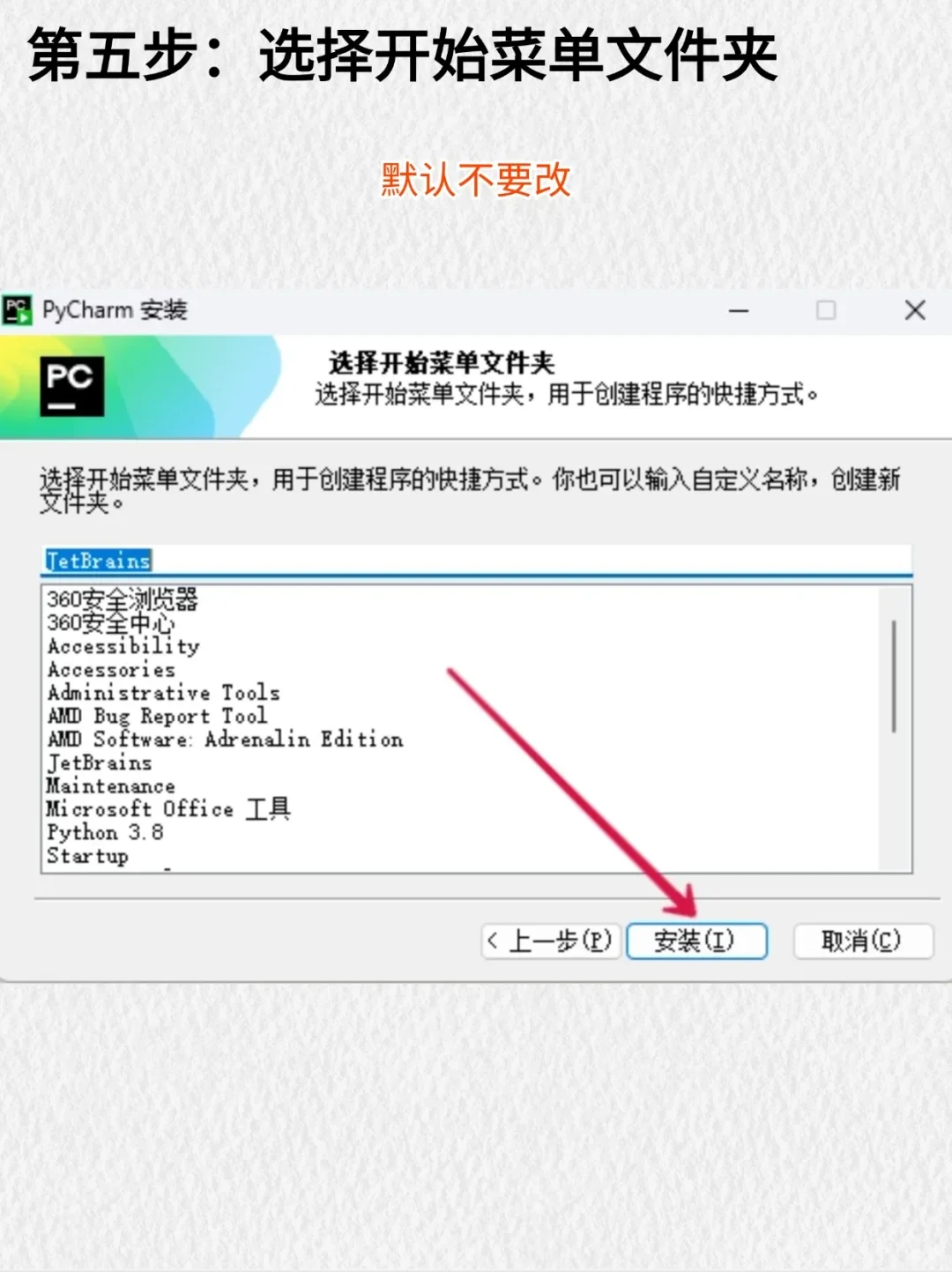Click the 取消(C) button

coord(862,941)
